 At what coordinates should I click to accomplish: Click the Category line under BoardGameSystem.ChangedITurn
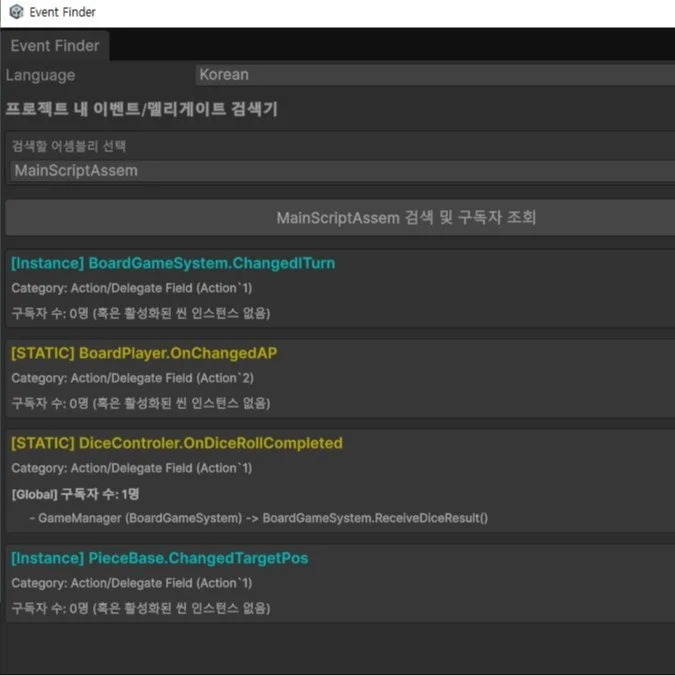tap(132, 288)
